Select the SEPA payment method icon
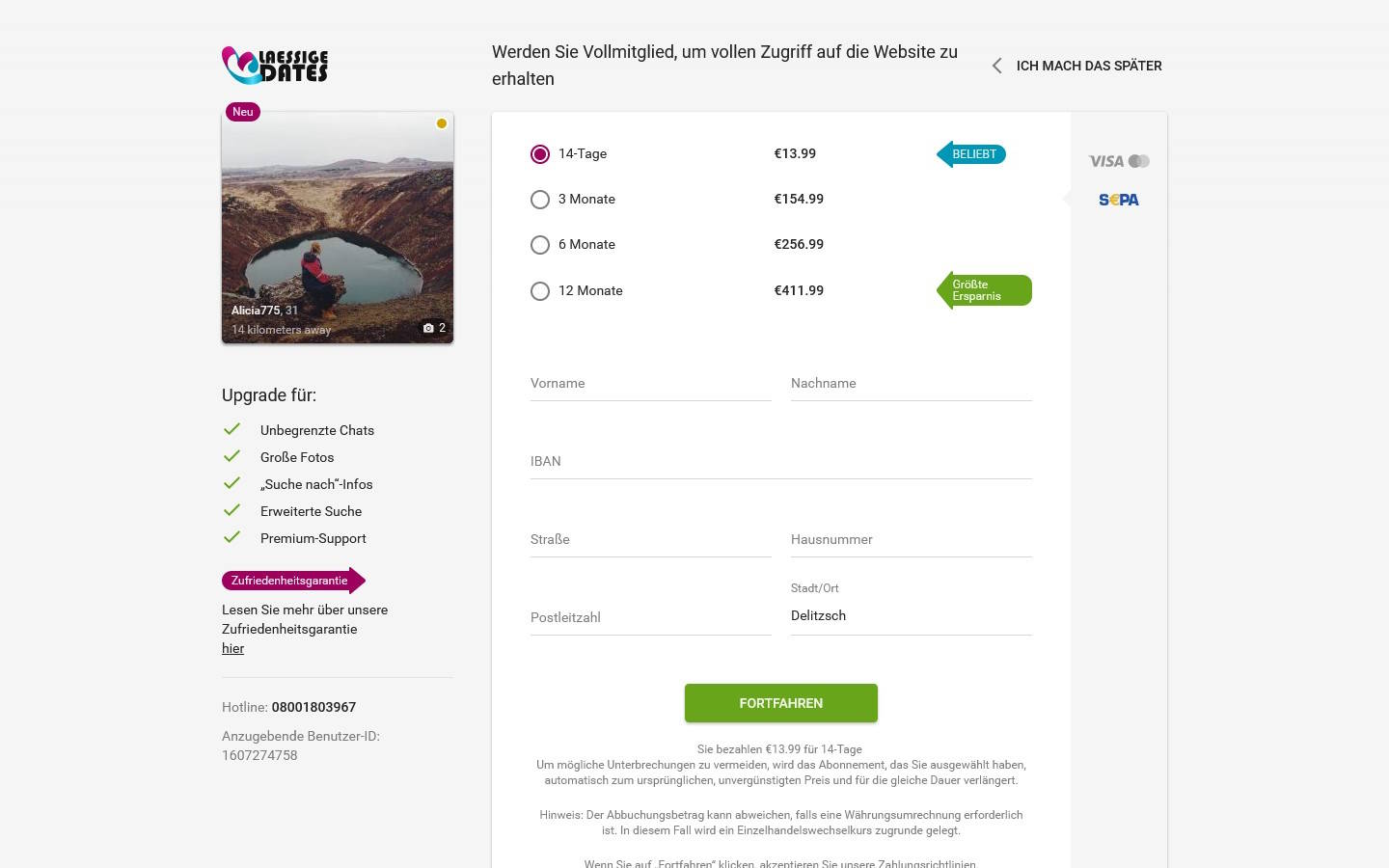The width and height of the screenshot is (1389, 868). coord(1119,200)
